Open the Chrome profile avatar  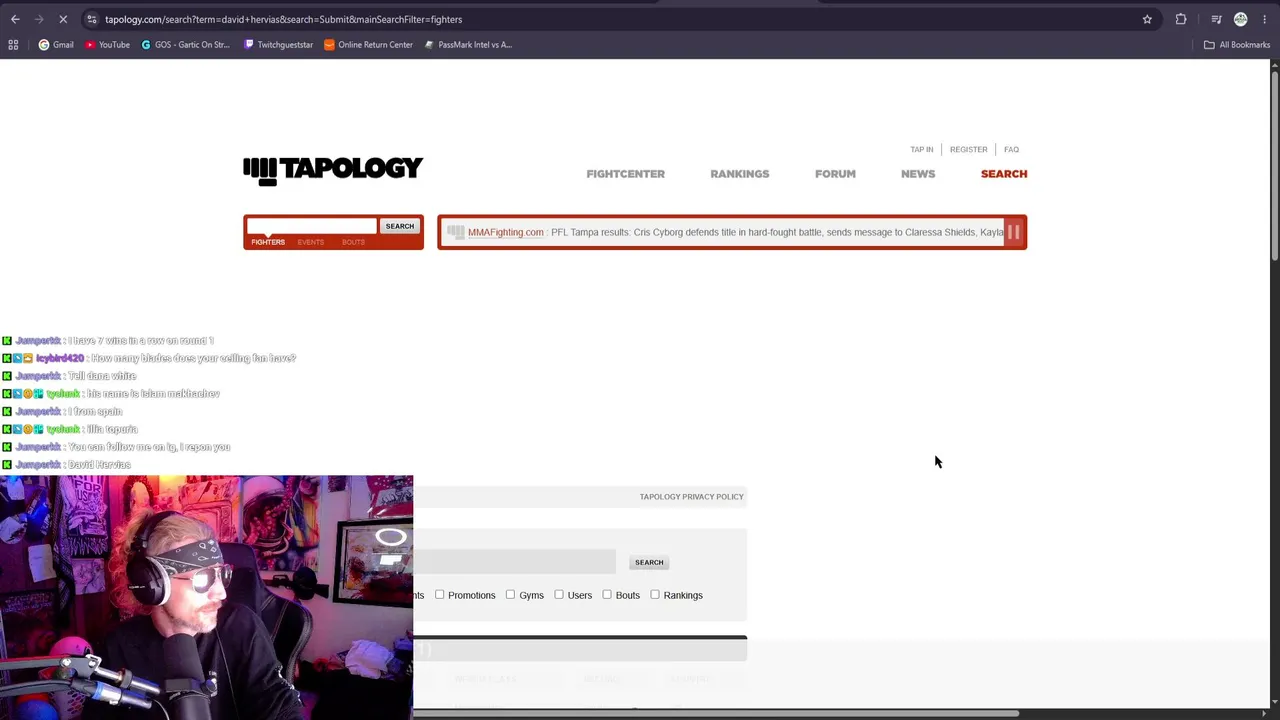(x=1241, y=19)
